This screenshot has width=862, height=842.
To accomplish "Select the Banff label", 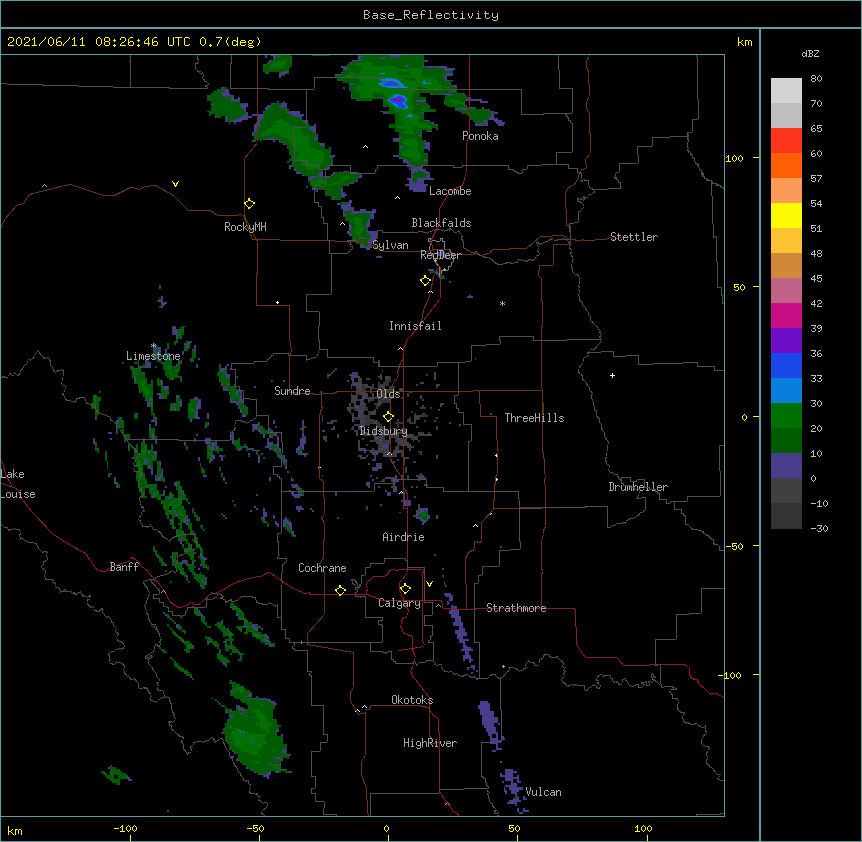I will click(x=124, y=567).
